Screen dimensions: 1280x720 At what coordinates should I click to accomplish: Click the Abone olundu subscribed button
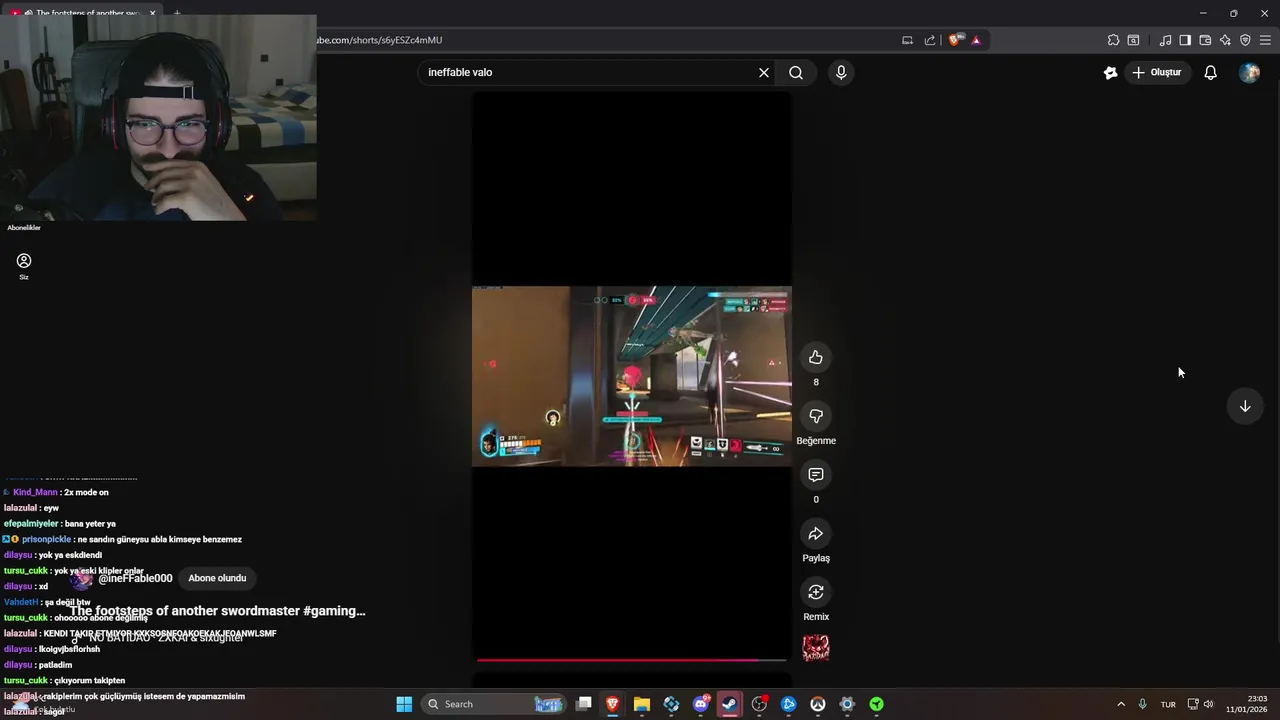[x=217, y=578]
